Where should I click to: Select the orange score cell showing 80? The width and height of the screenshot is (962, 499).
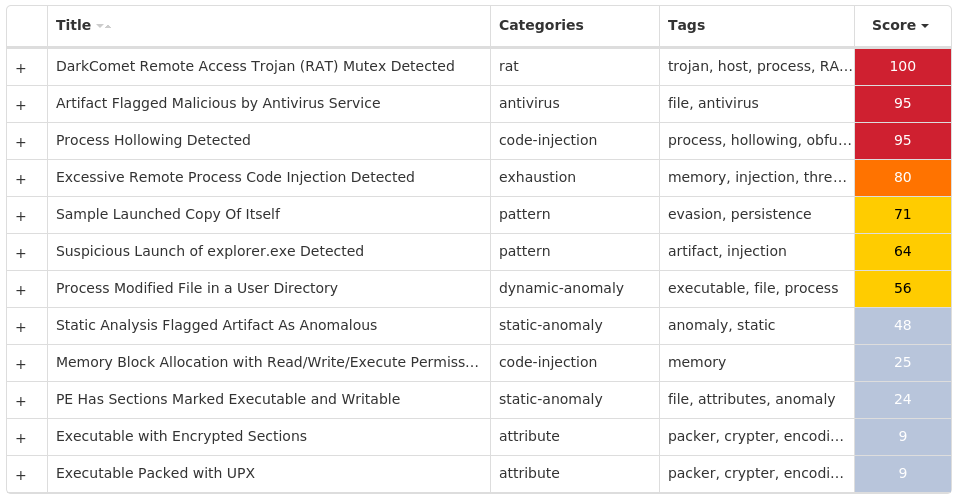click(902, 178)
